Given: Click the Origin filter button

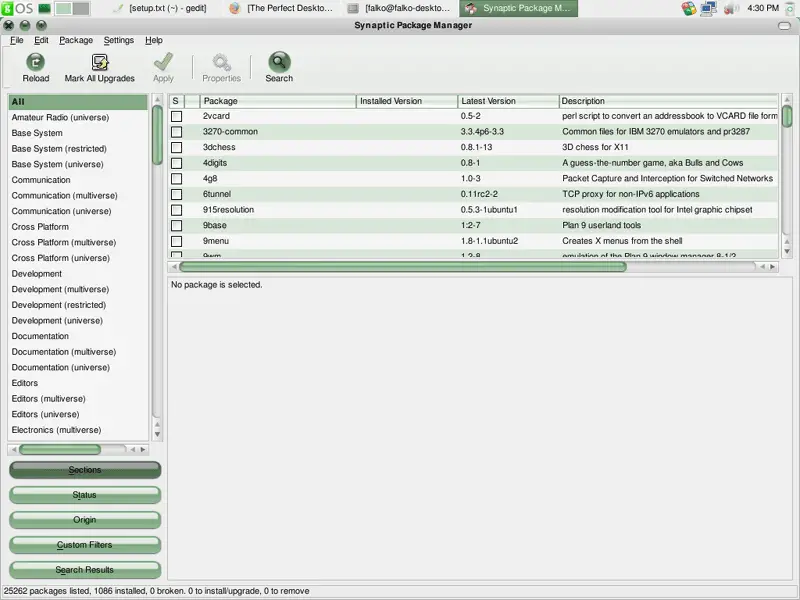Looking at the screenshot, I should pos(85,520).
